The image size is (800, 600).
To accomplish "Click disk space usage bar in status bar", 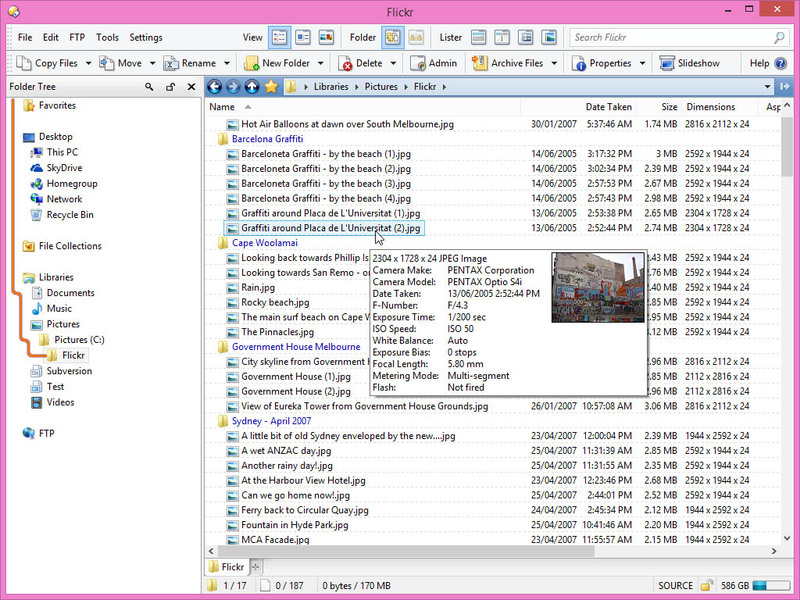I will tap(771, 585).
